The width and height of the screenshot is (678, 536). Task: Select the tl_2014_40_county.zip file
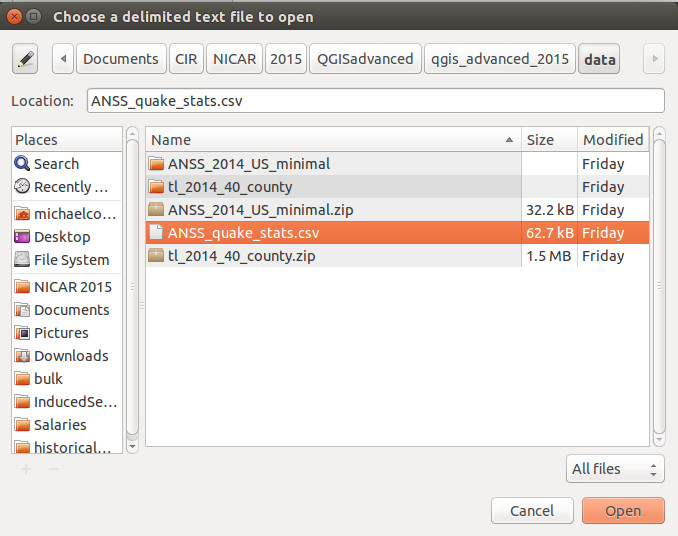coord(397,256)
